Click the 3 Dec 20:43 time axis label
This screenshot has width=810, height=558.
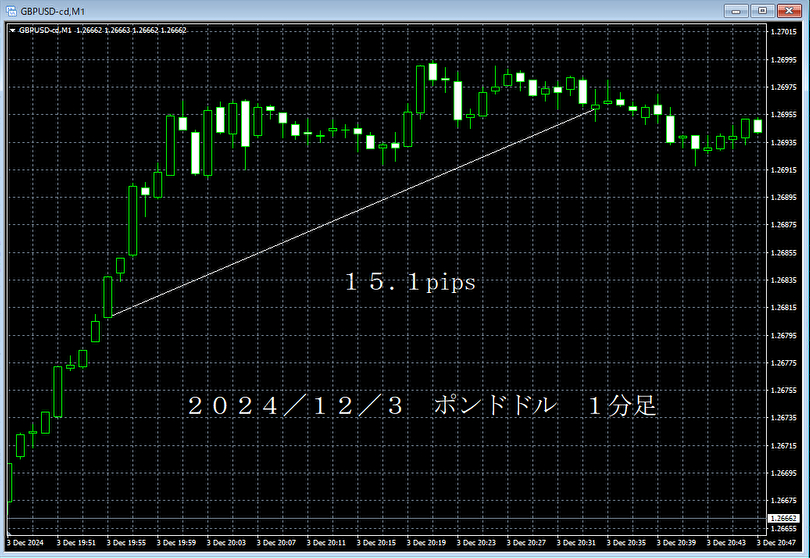[x=726, y=543]
